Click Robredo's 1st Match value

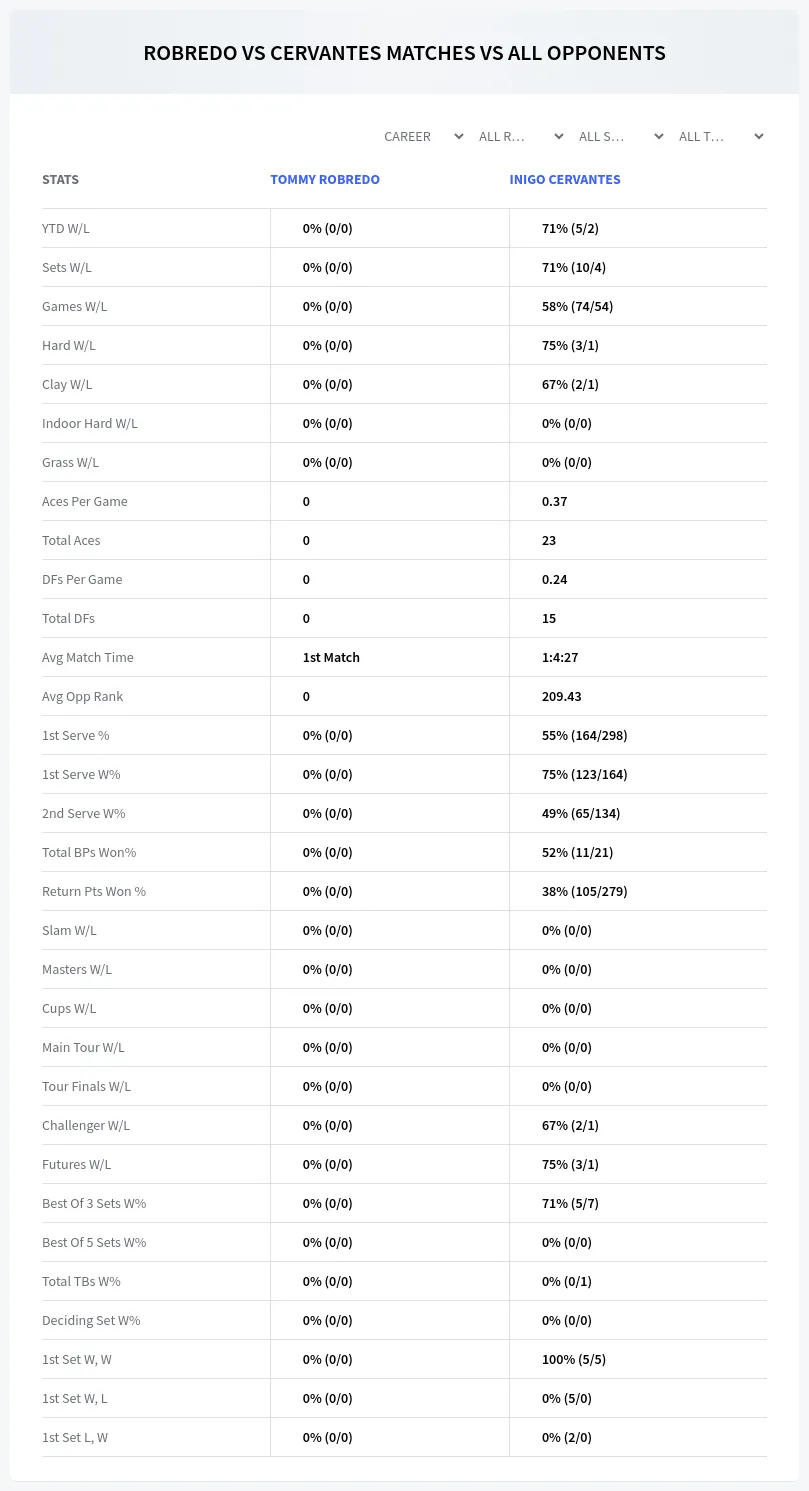[331, 657]
